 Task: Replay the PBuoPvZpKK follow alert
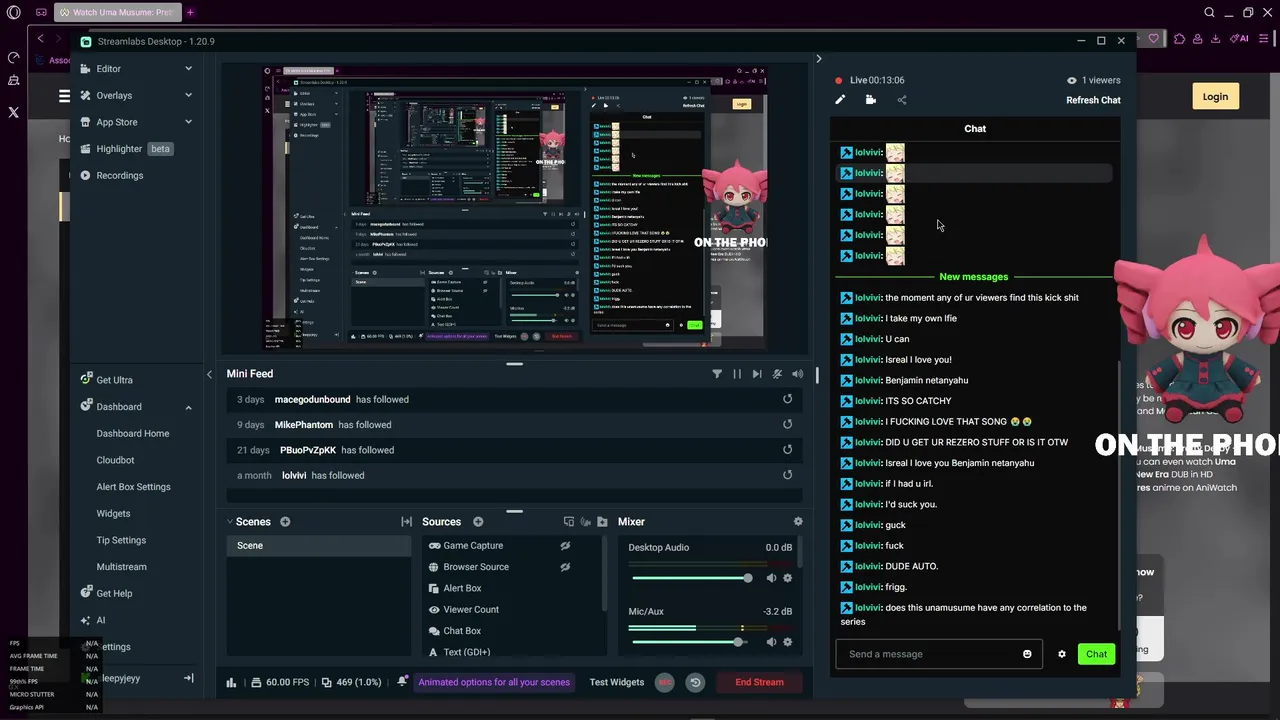point(787,450)
